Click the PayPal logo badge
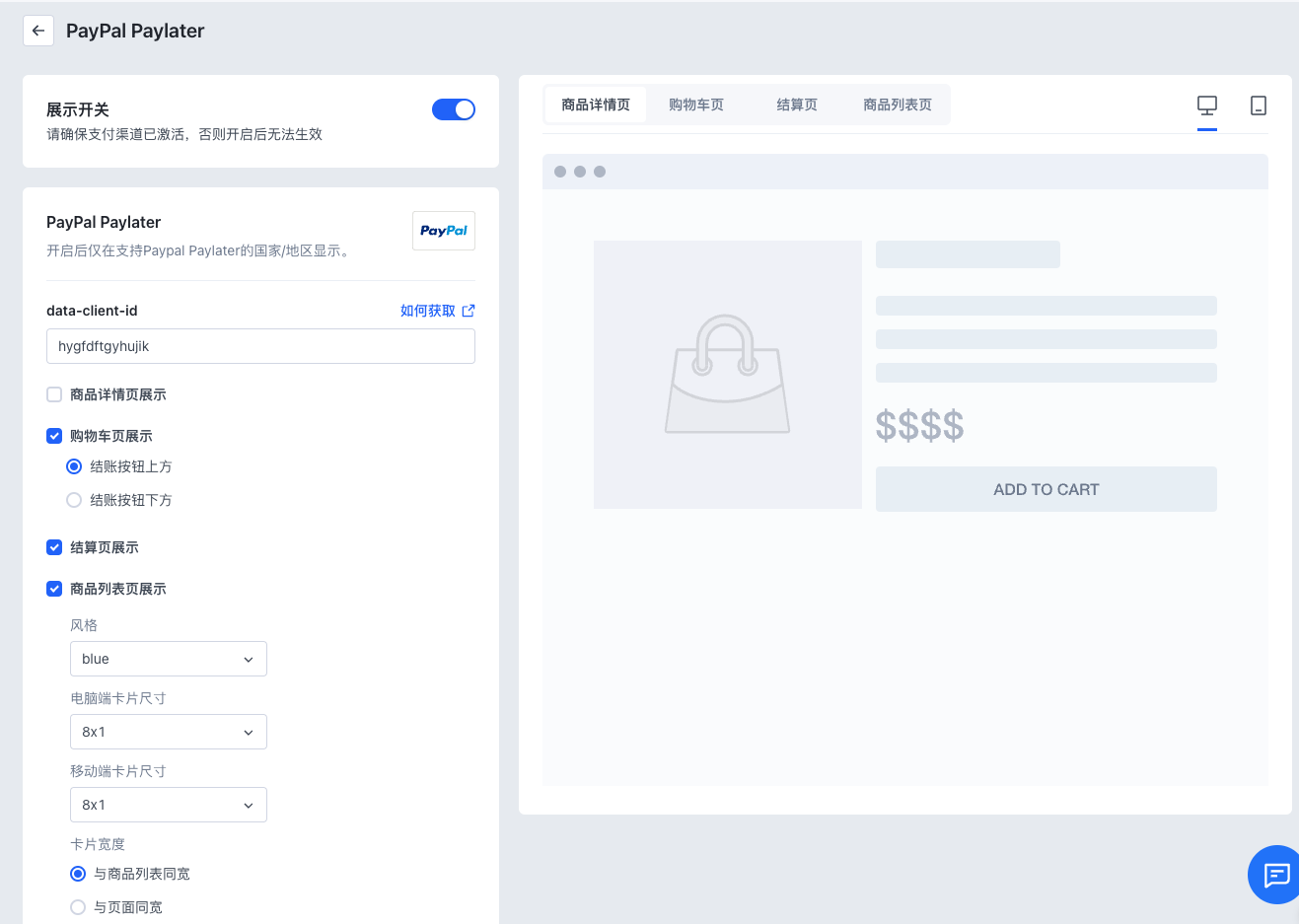This screenshot has width=1299, height=924. (444, 231)
